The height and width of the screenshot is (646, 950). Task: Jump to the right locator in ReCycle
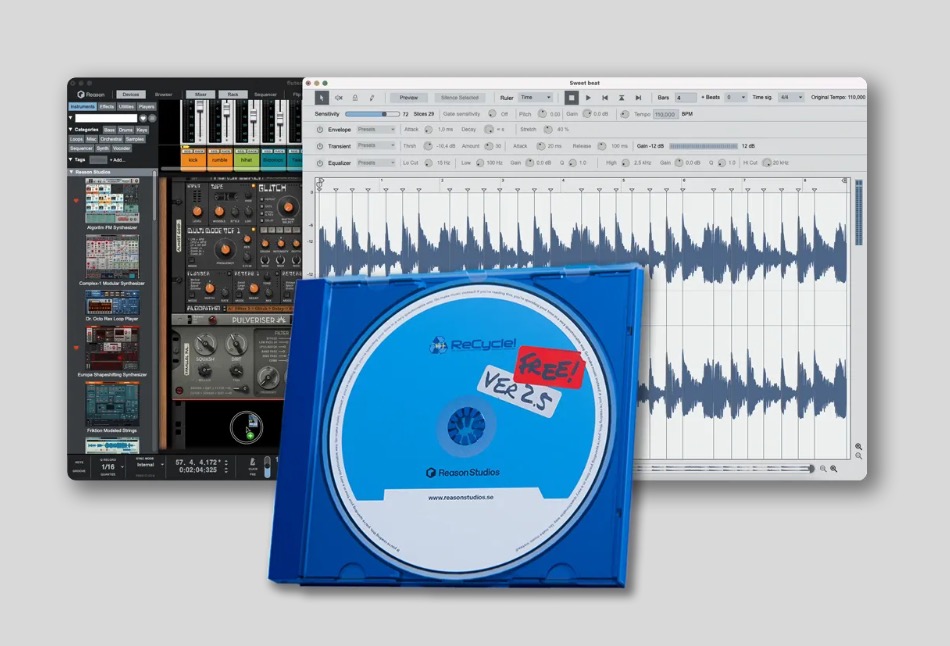(x=638, y=98)
